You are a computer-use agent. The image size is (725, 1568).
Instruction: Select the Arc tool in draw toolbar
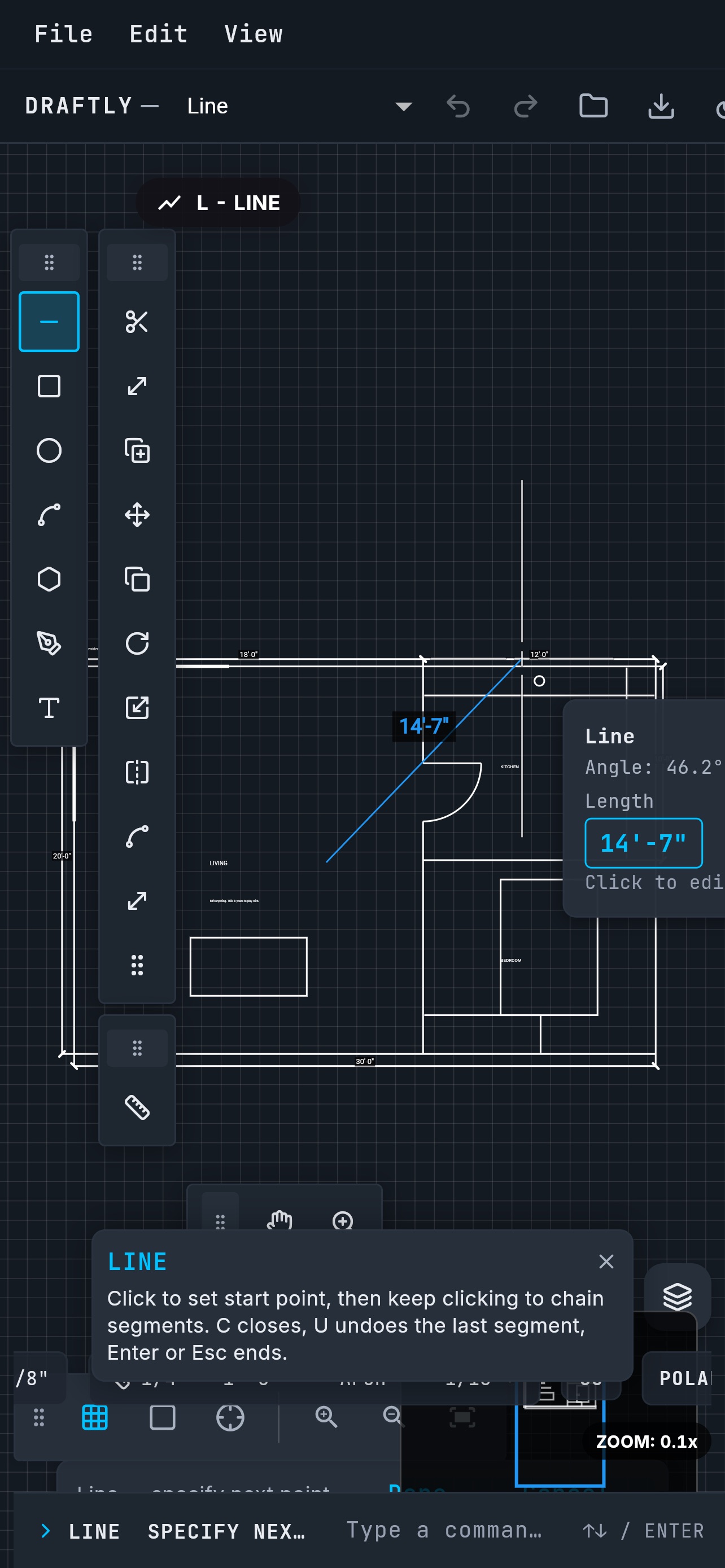49,515
